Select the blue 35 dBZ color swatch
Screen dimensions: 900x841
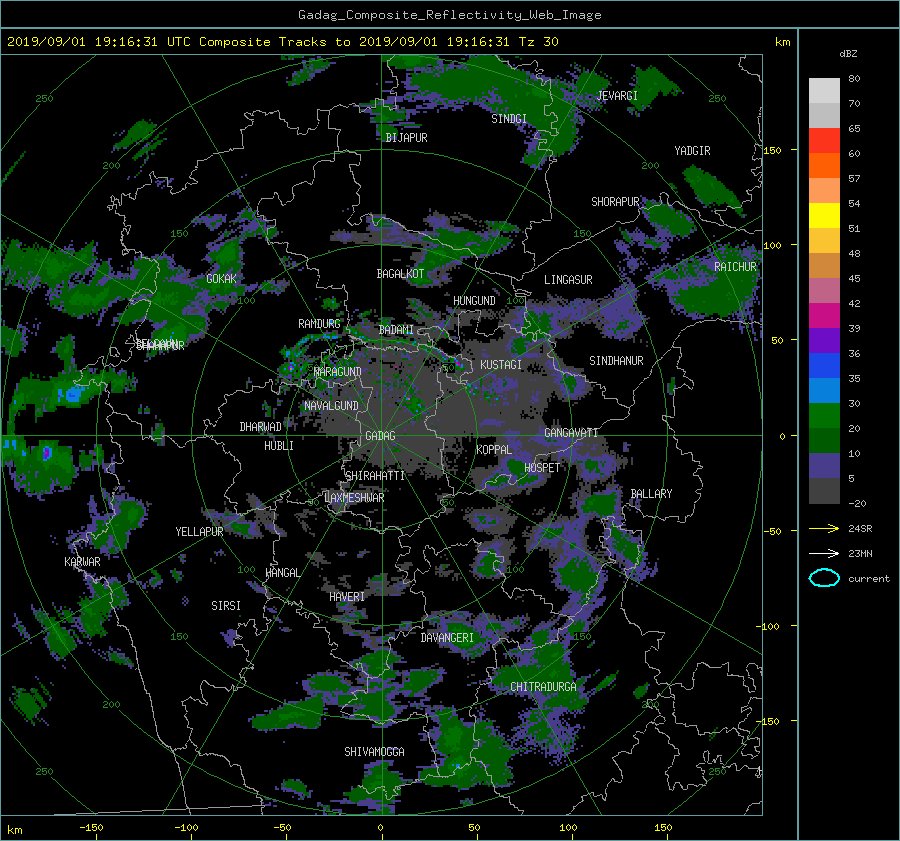pos(824,366)
